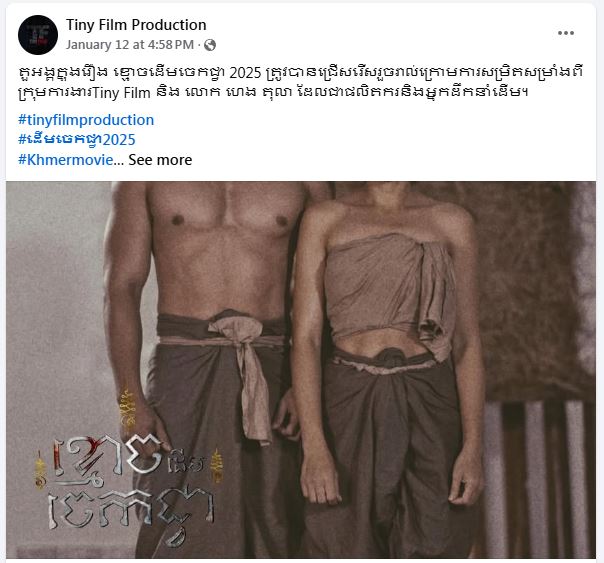Open the Tiny Film Production profile picture
The image size is (604, 563).
pos(38,35)
